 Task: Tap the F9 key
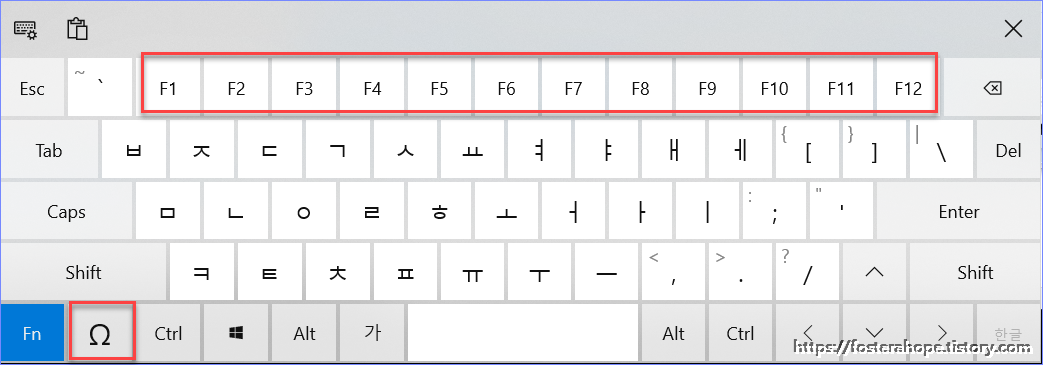click(707, 88)
